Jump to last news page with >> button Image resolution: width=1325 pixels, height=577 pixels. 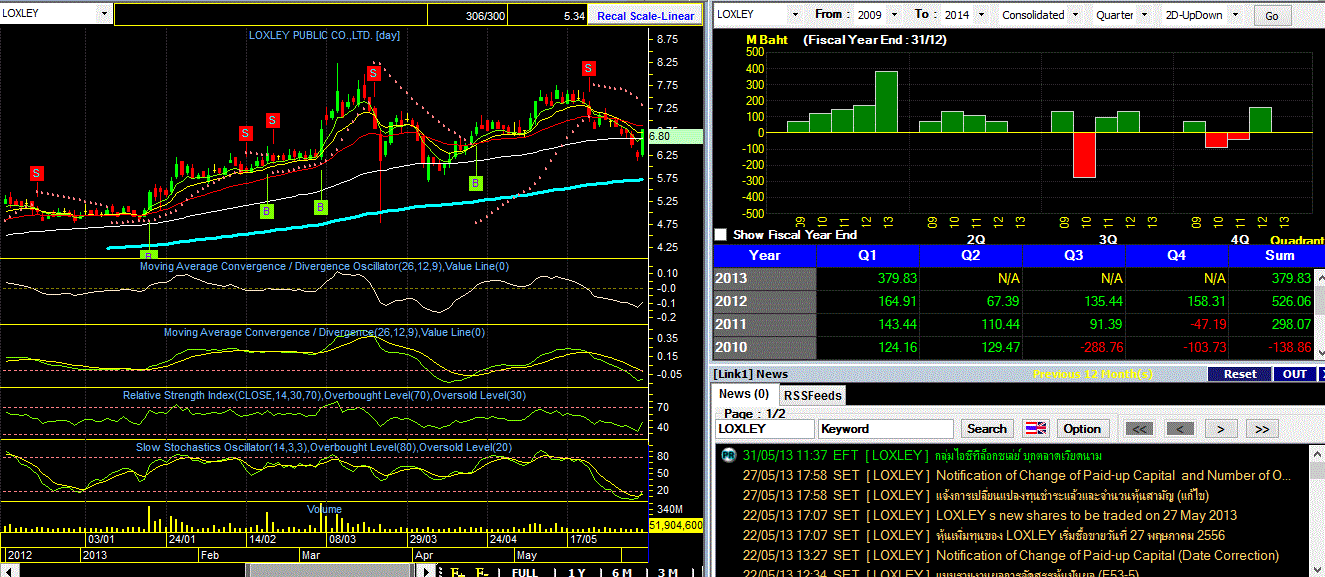1262,429
